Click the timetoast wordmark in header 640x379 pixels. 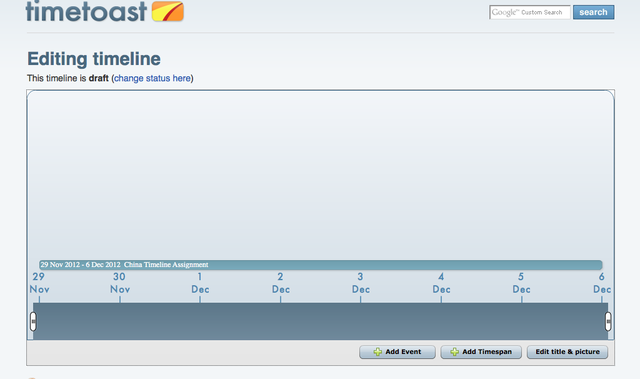point(86,11)
